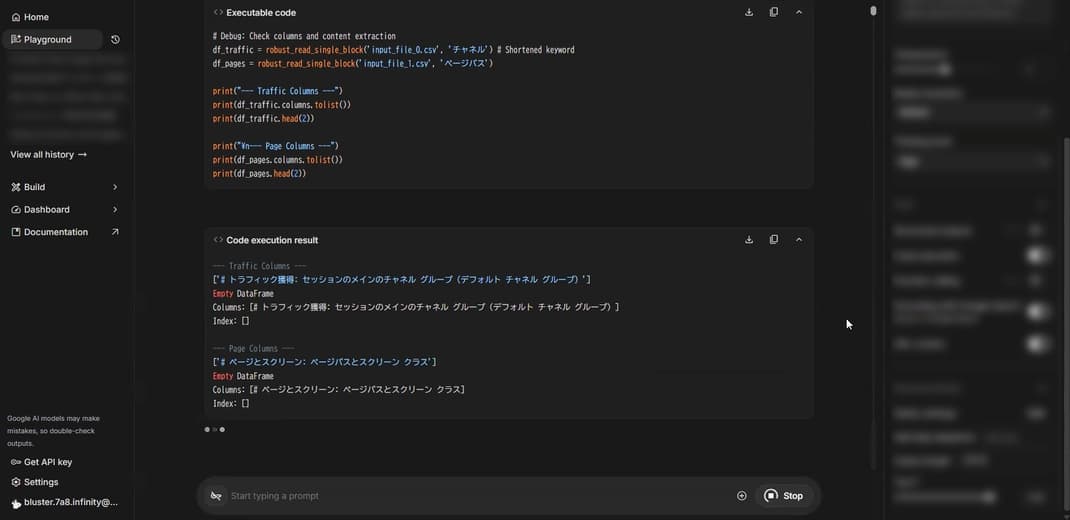This screenshot has width=1070, height=520.
Task: Download the Executable code block
Action: (x=749, y=12)
